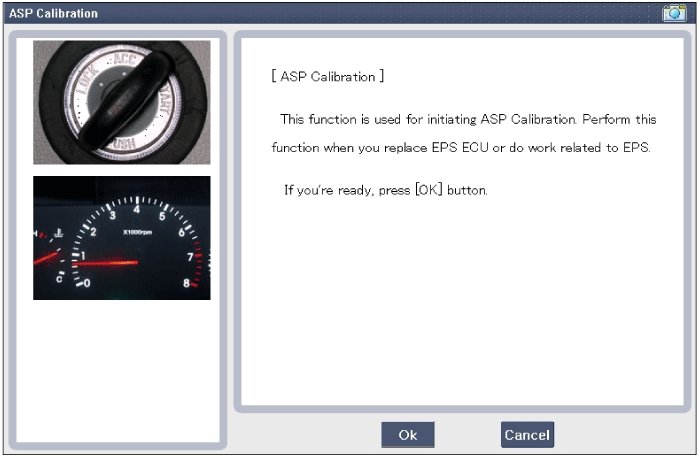
Task: Click the number 4 on tachometer dial
Action: [x=136, y=210]
